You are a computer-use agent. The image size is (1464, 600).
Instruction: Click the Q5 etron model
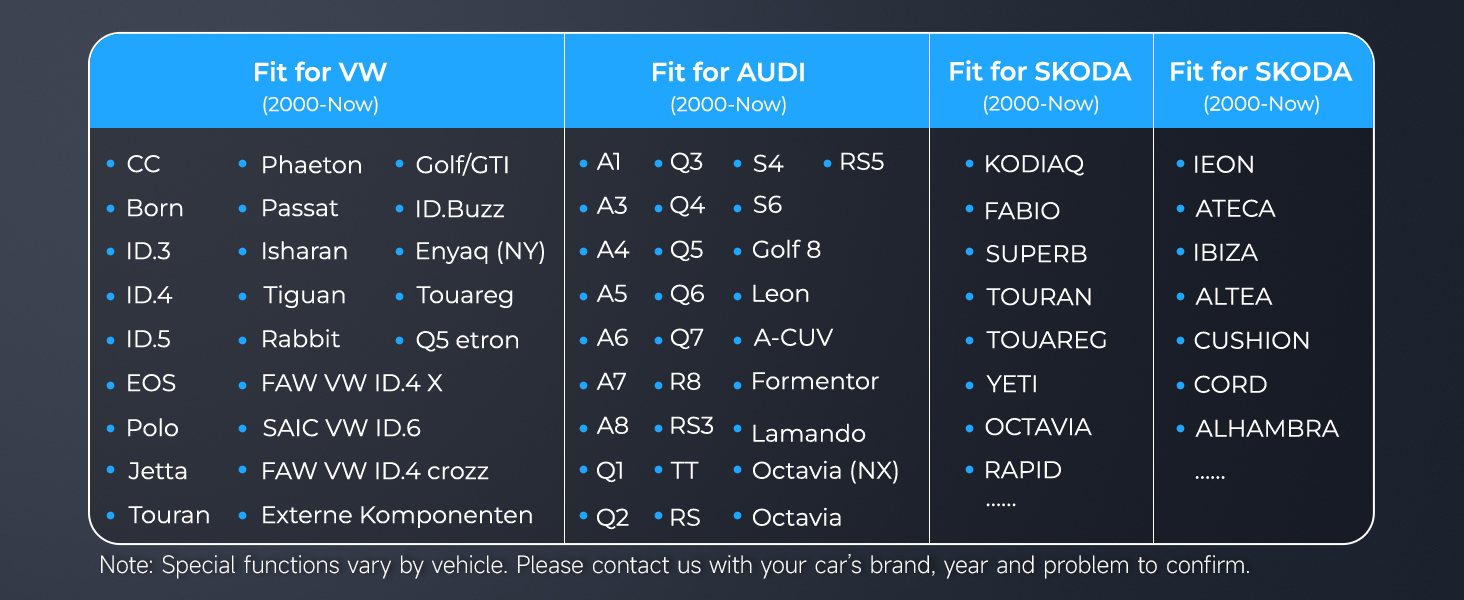pos(467,340)
